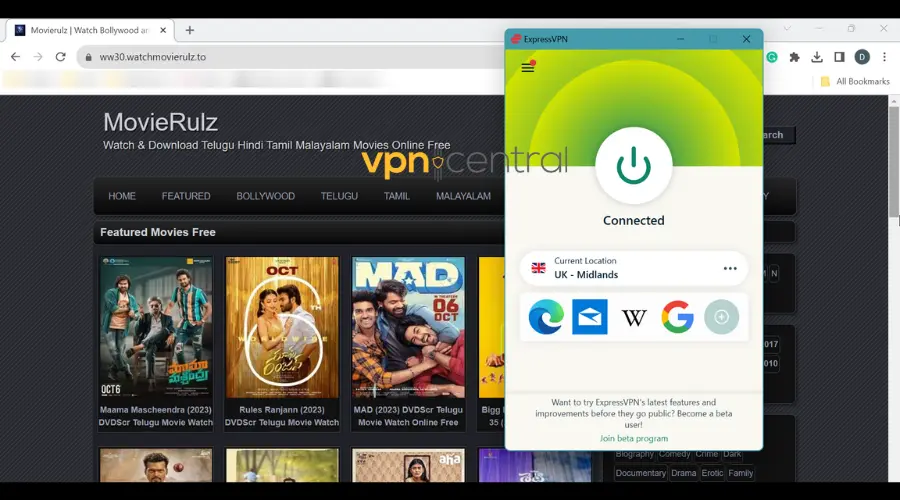
Task: Select the Drama genre tag
Action: [x=683, y=473]
